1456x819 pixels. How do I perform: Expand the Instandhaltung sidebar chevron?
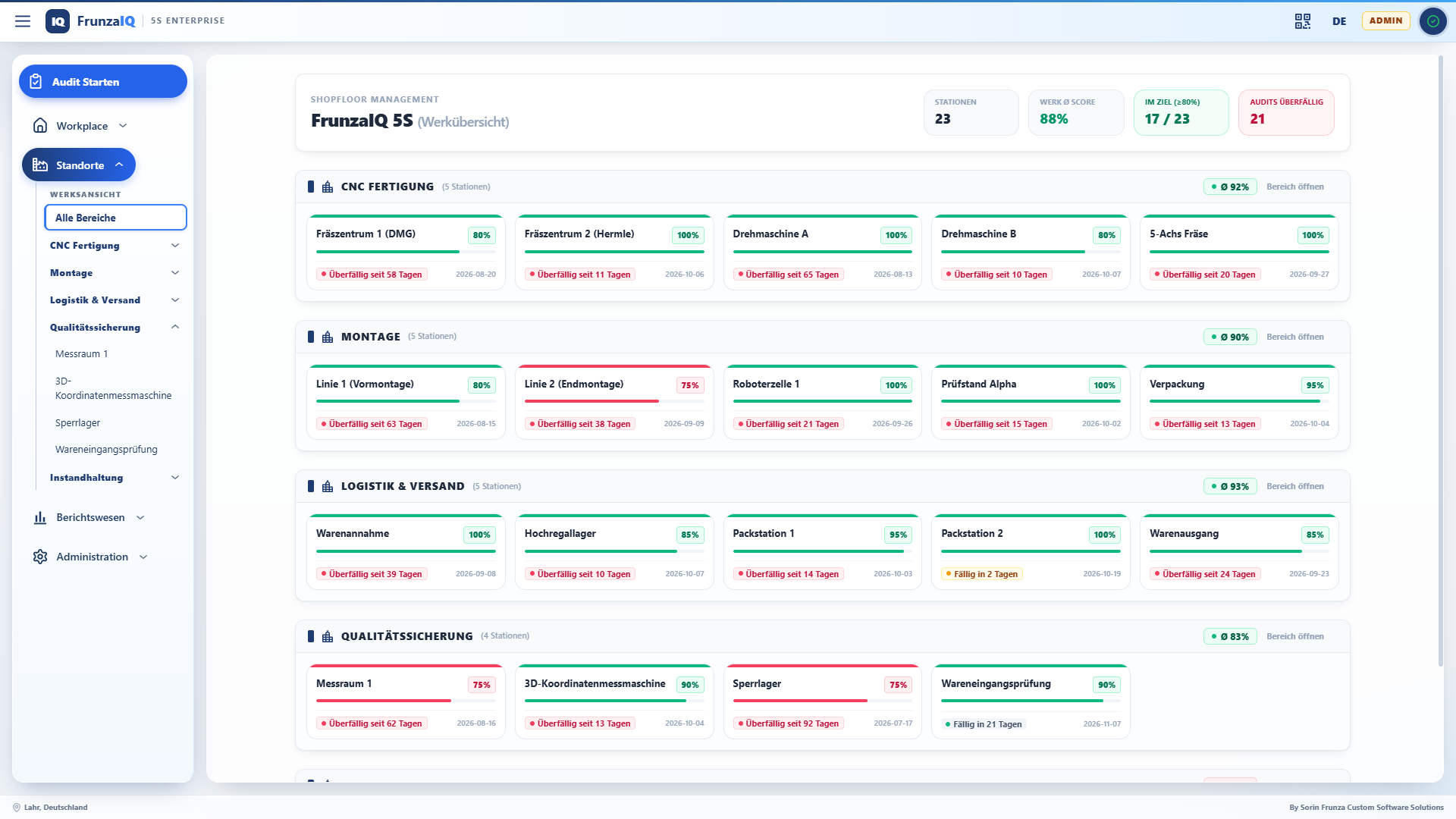tap(175, 478)
